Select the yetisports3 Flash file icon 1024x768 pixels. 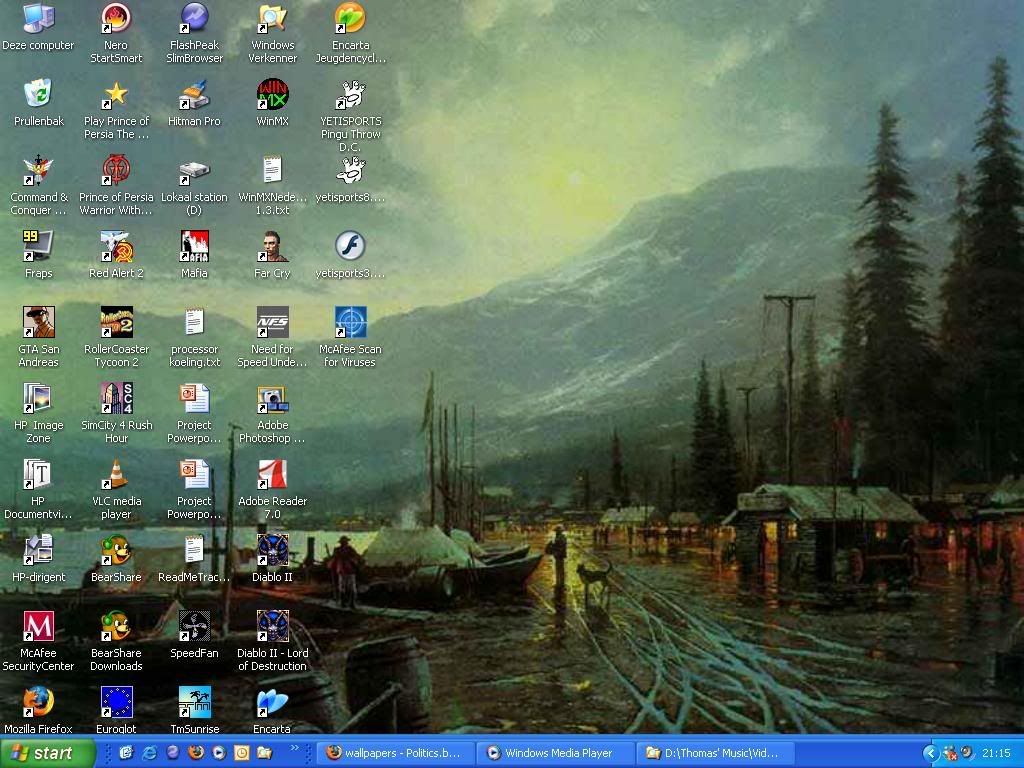point(351,246)
